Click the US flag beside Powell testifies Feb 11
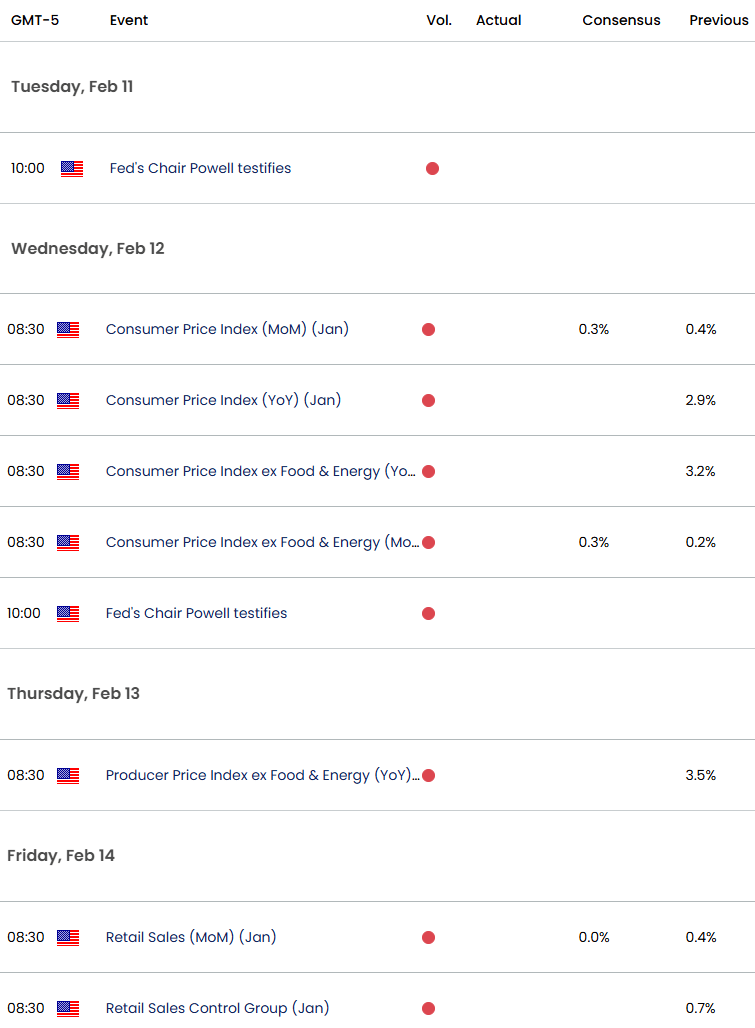Image resolution: width=755 pixels, height=1028 pixels. [x=71, y=169]
